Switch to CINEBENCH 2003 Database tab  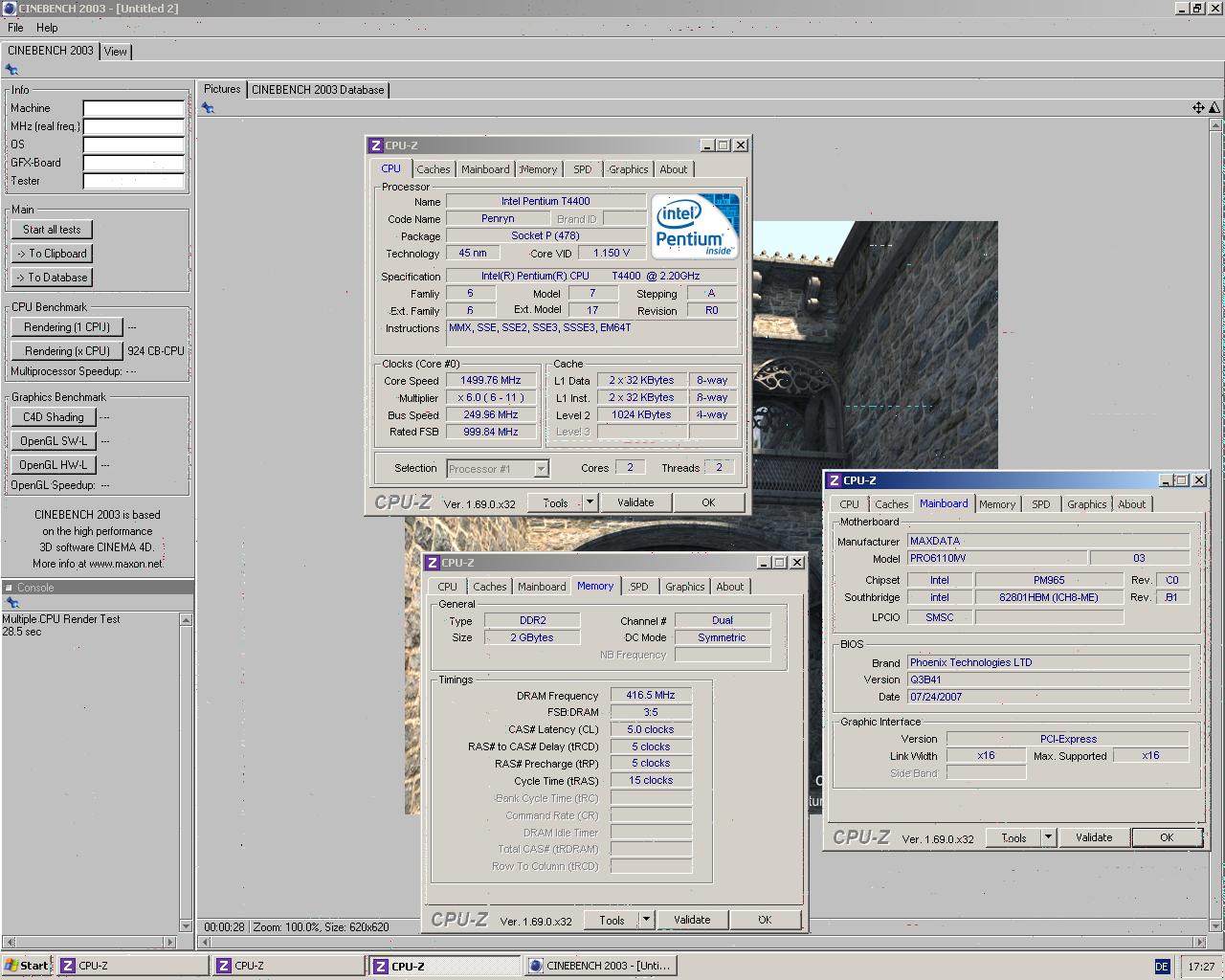point(318,90)
